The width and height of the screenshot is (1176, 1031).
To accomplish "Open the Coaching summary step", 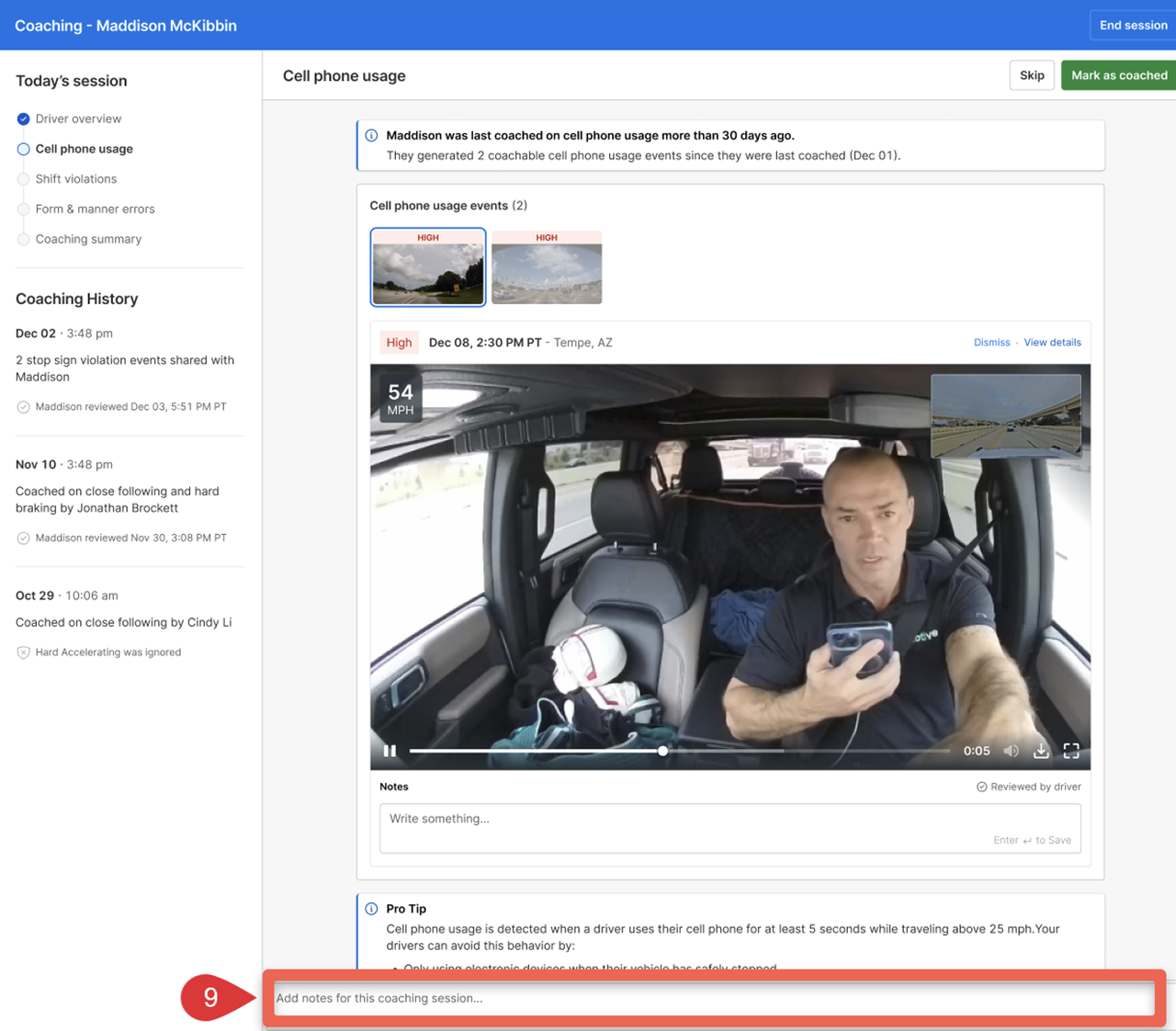I will (88, 239).
